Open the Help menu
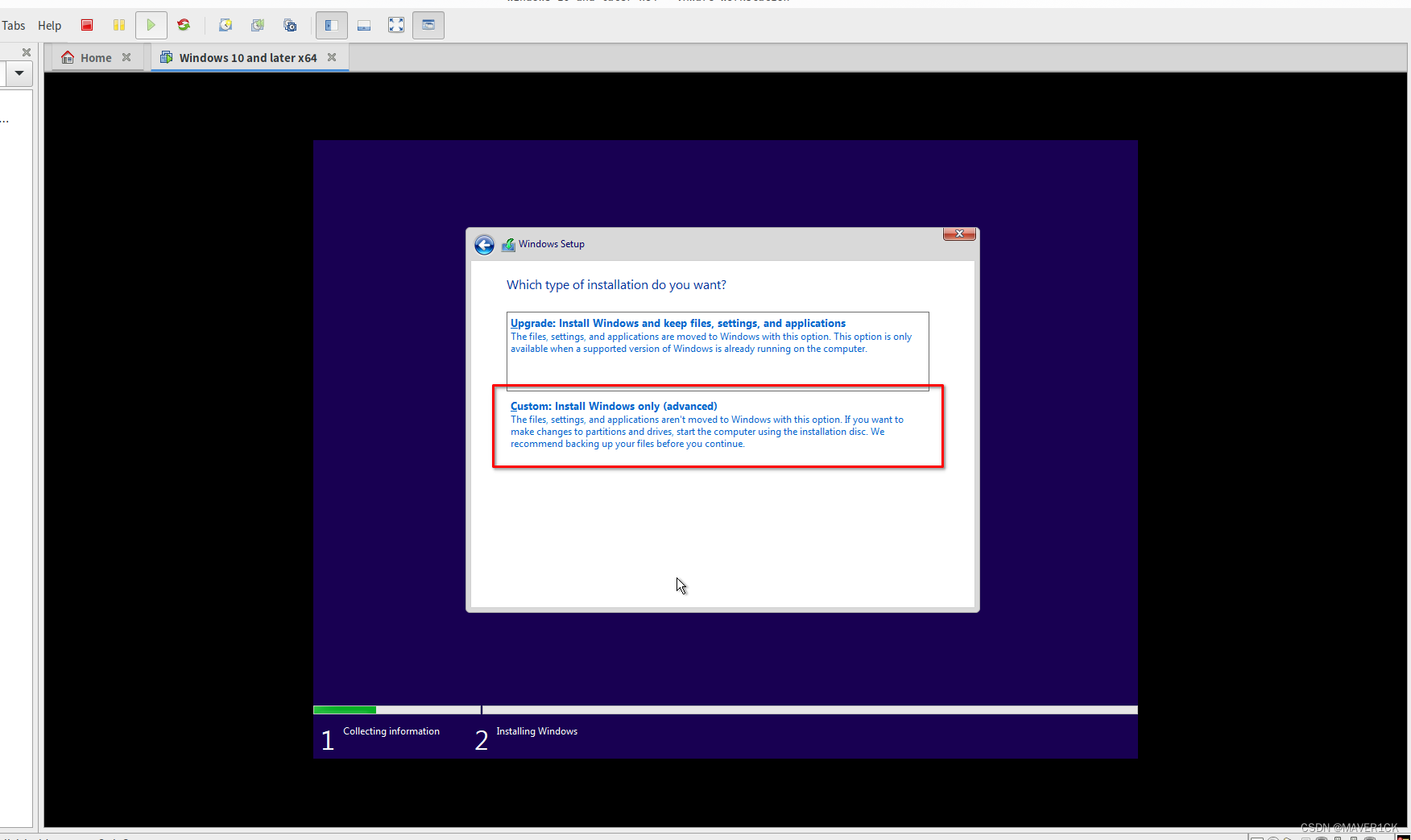 49,26
